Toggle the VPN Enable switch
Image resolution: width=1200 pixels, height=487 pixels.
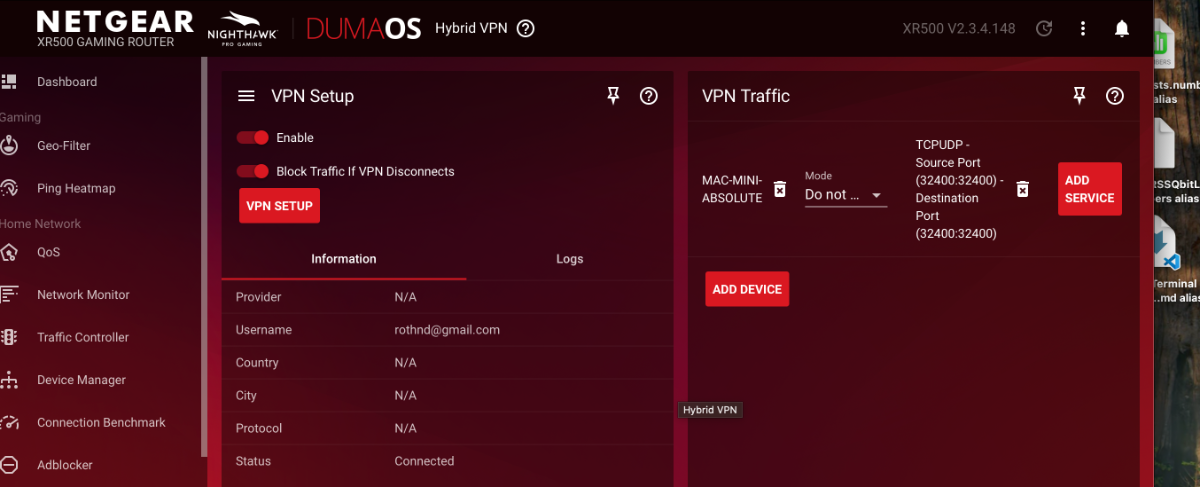253,138
